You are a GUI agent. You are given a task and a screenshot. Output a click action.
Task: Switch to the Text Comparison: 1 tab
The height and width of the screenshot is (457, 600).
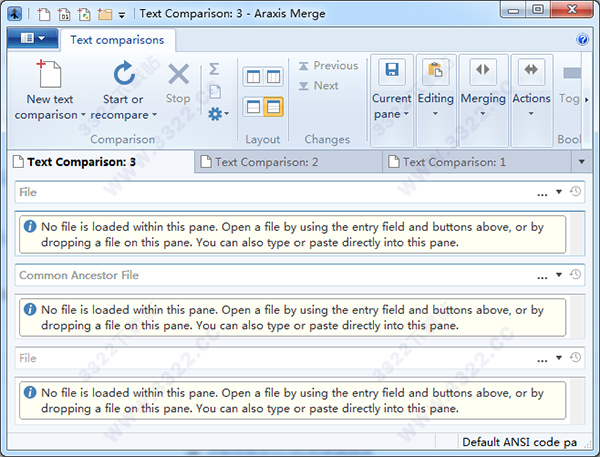pos(476,162)
